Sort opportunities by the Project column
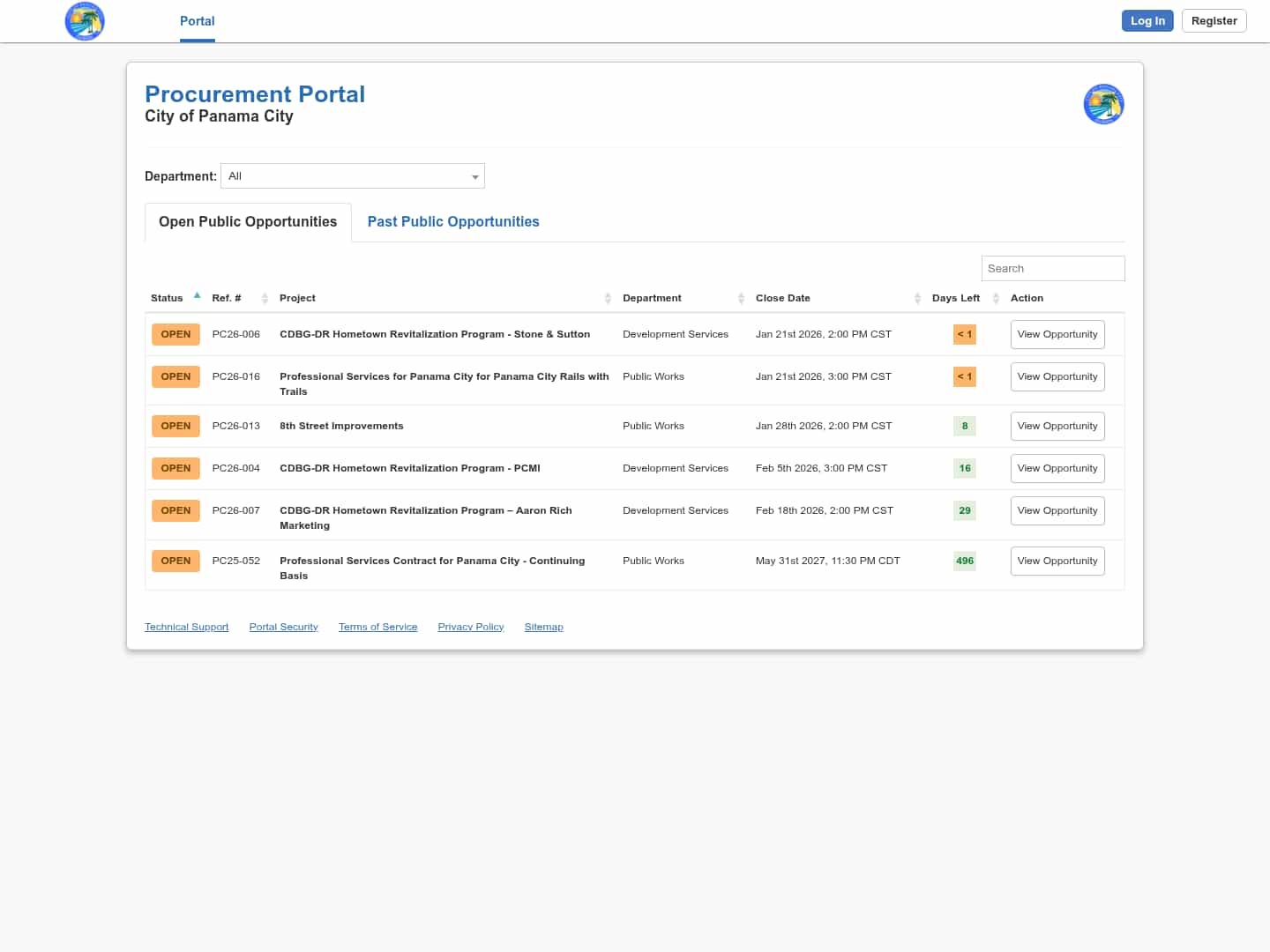Image resolution: width=1270 pixels, height=952 pixels. point(607,299)
